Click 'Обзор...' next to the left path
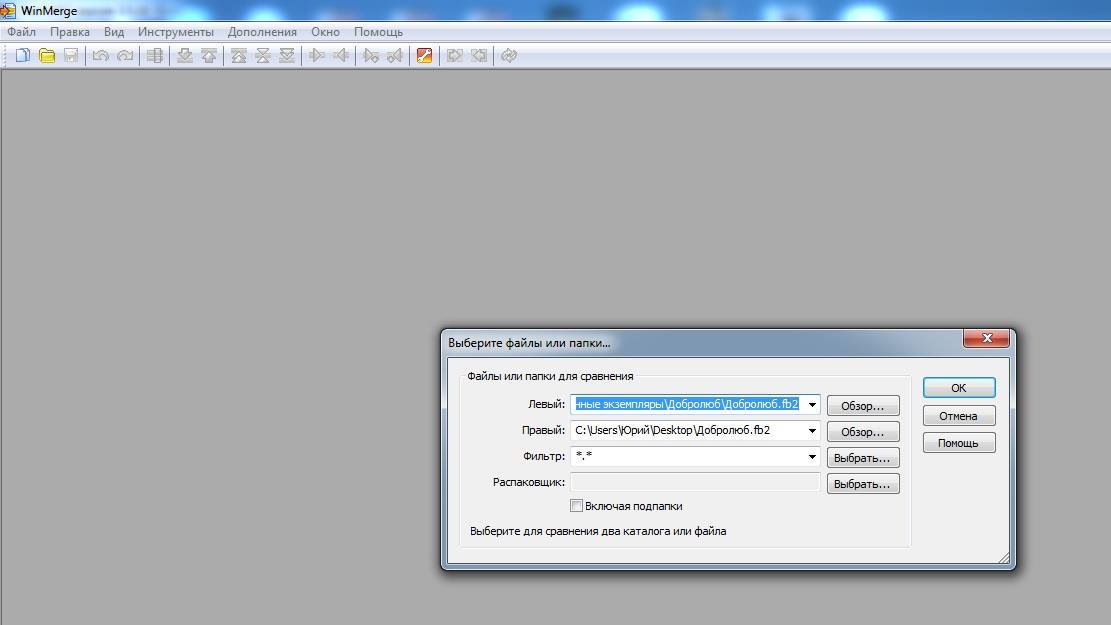Screen dimensions: 1111x625 pos(862,406)
